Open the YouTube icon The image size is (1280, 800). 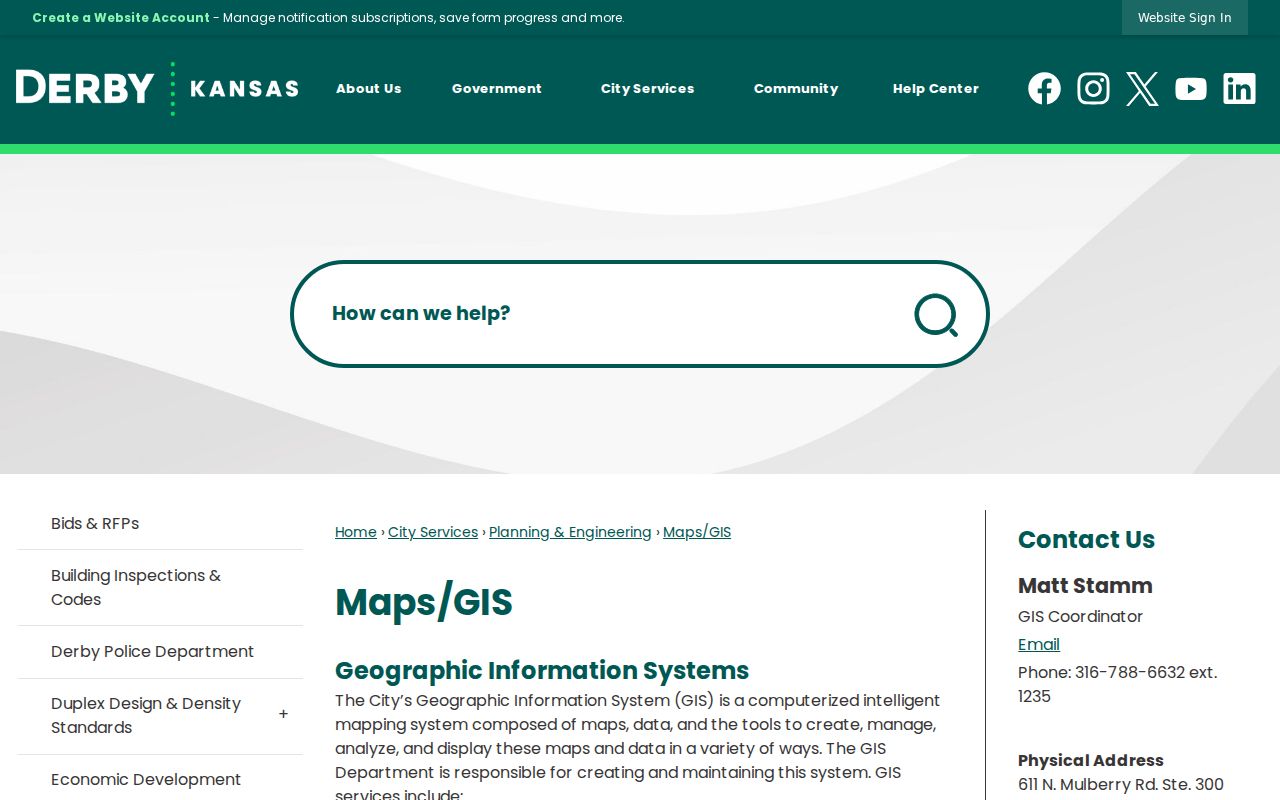click(1190, 89)
